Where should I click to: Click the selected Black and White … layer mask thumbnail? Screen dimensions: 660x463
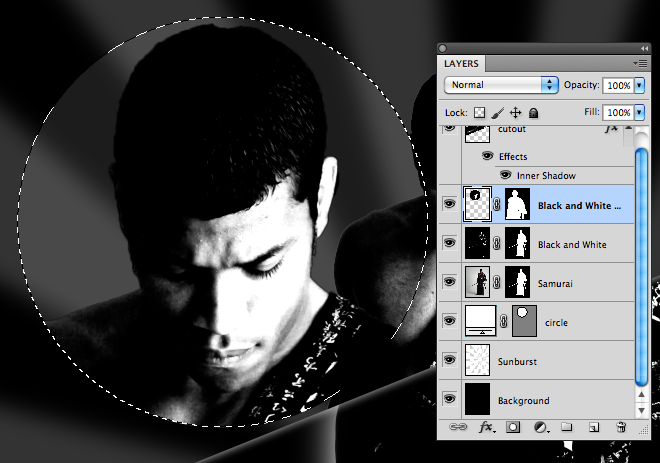(517, 204)
